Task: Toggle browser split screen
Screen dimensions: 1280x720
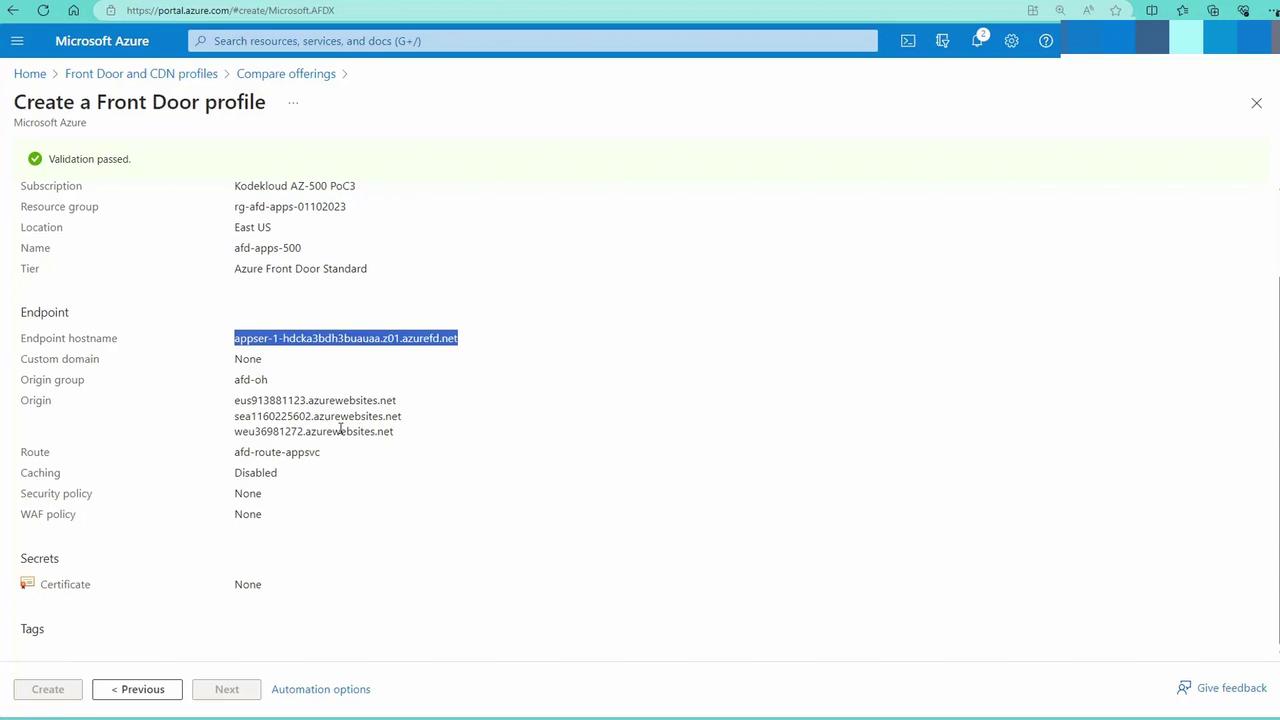Action: pyautogui.click(x=1152, y=10)
